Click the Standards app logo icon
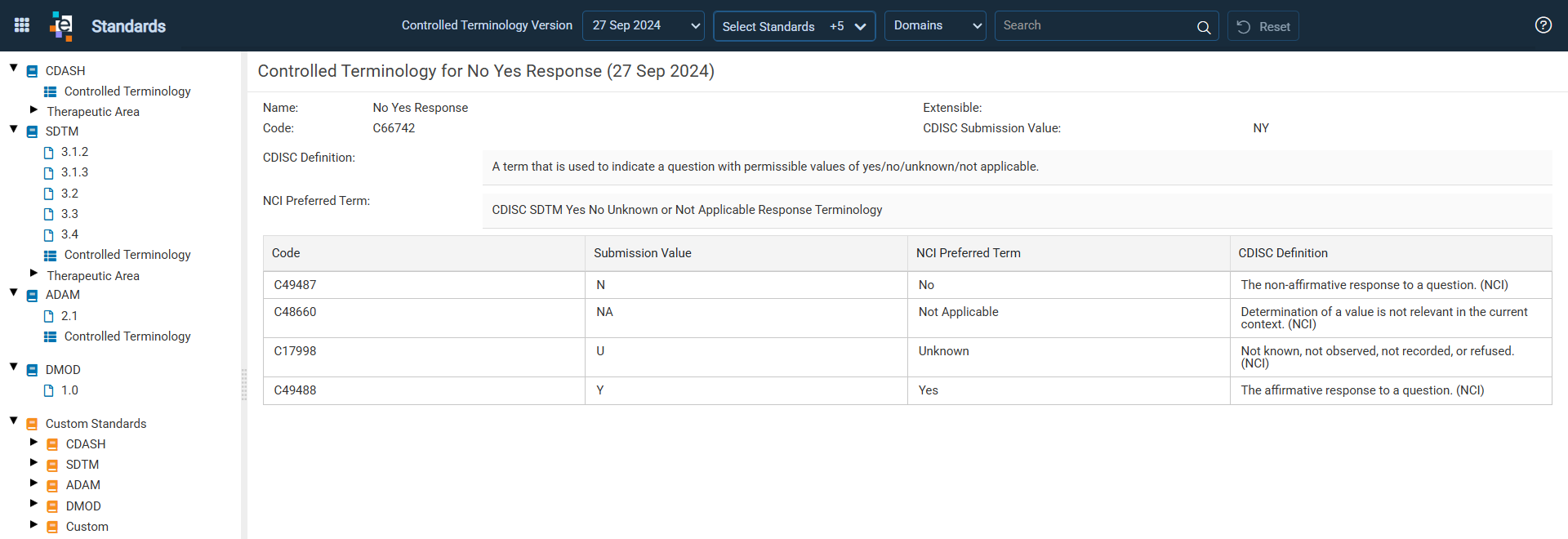1568x539 pixels. click(61, 26)
